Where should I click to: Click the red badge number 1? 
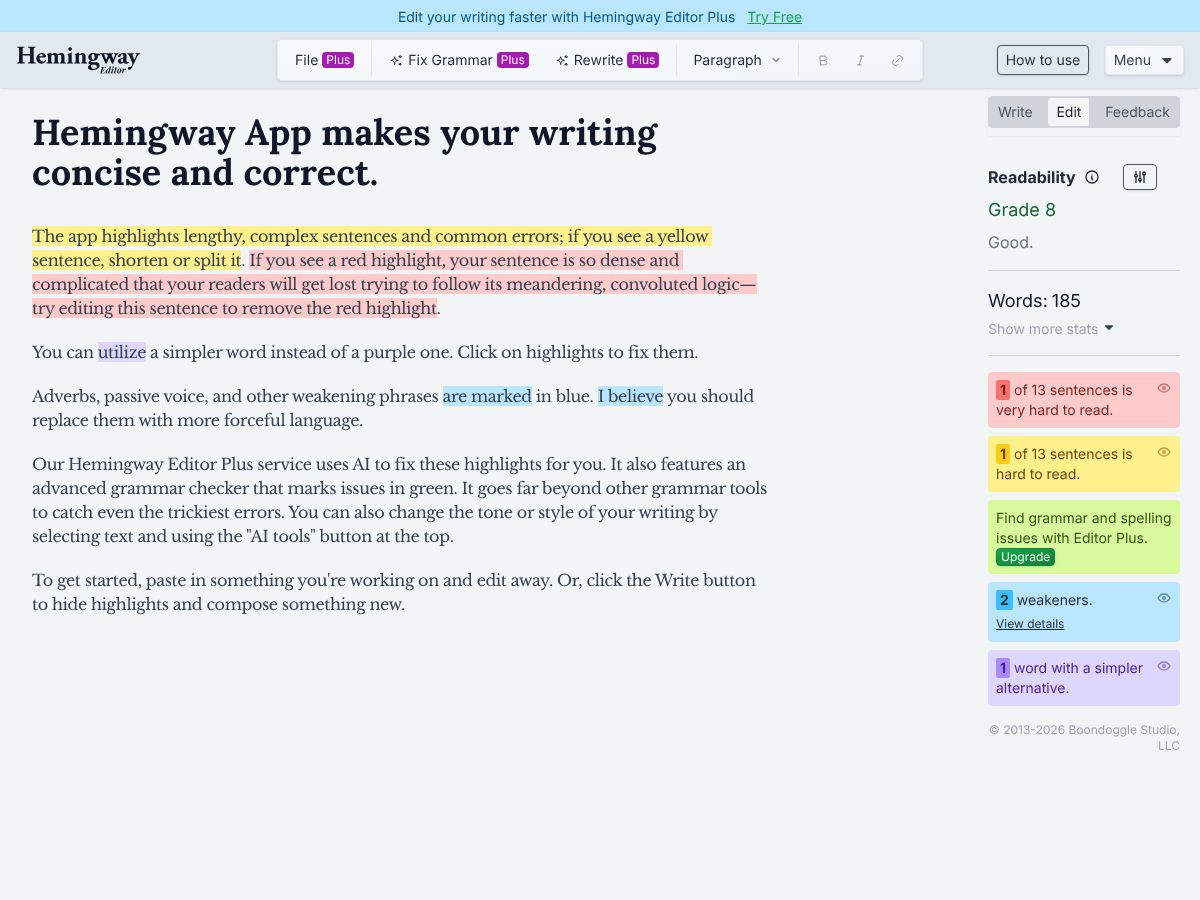[x=1003, y=390]
